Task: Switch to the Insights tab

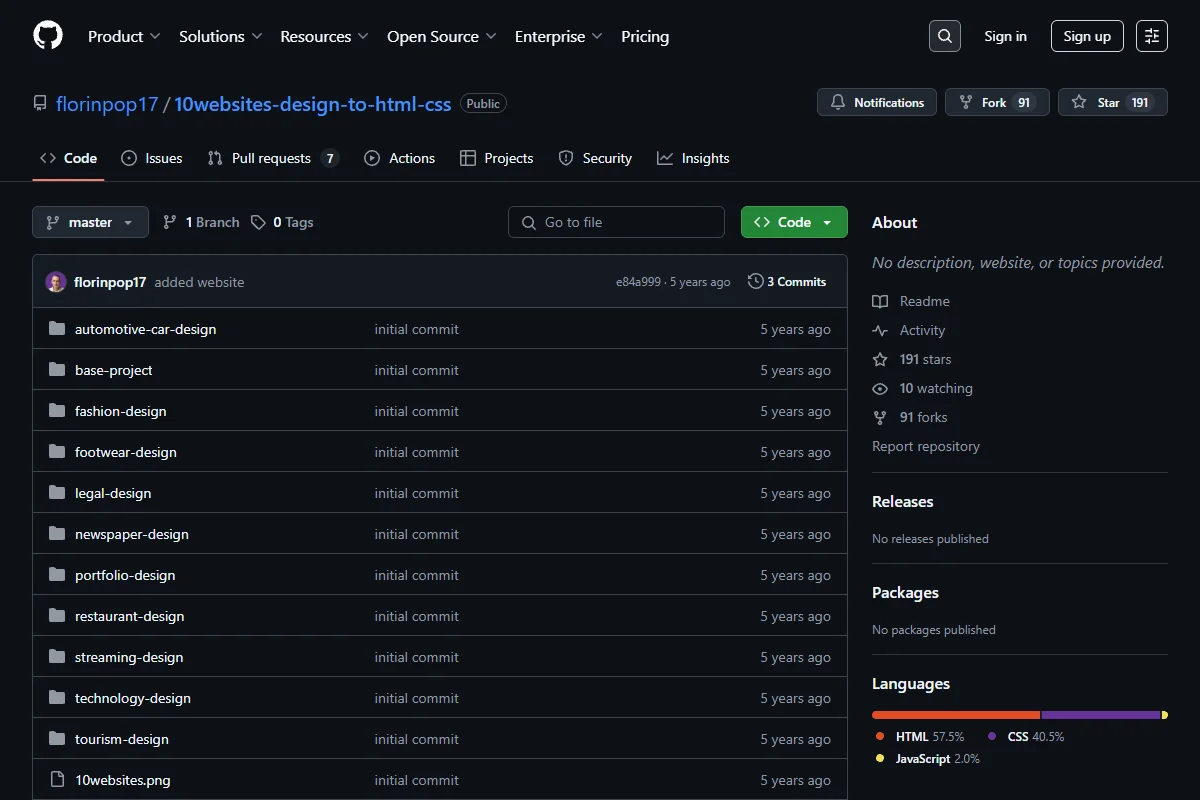Action: (693, 158)
